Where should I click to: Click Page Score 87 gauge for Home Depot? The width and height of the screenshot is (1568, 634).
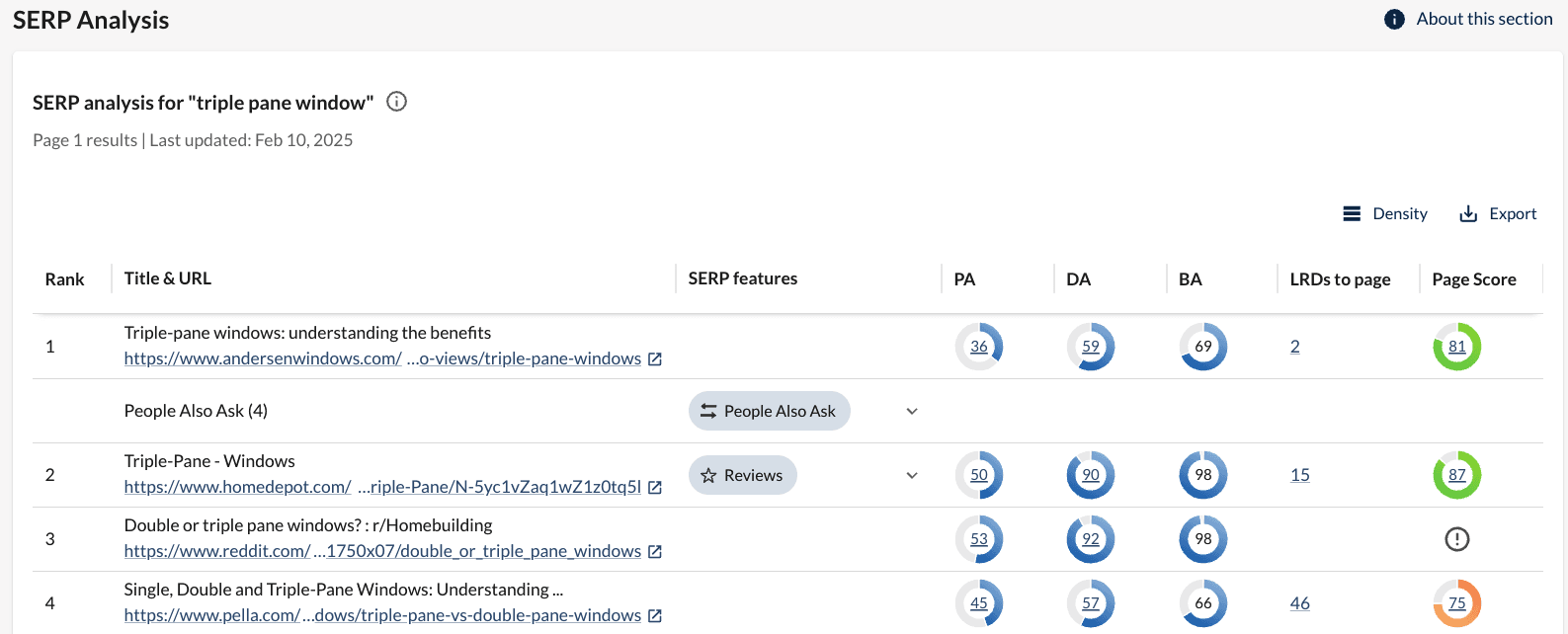tap(1456, 475)
